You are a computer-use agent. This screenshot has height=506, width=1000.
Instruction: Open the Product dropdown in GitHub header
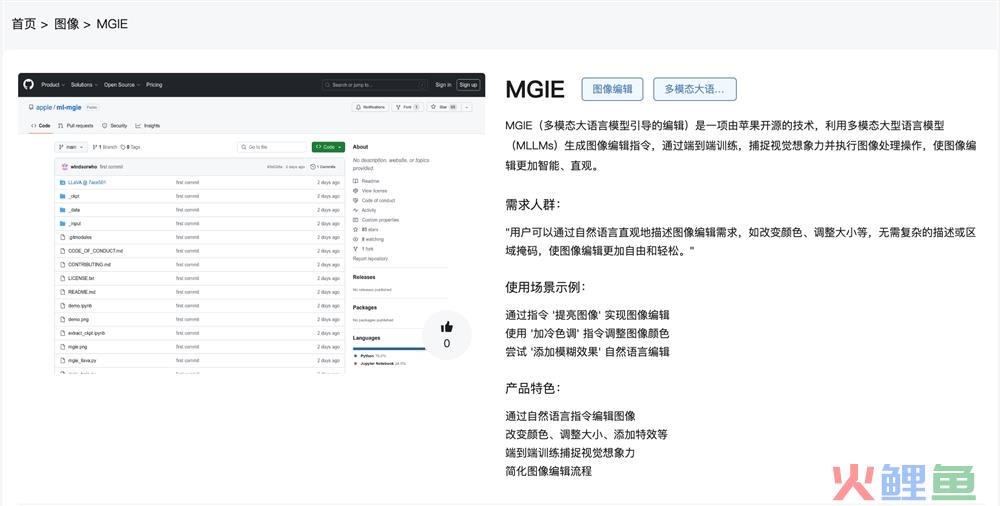tap(52, 84)
